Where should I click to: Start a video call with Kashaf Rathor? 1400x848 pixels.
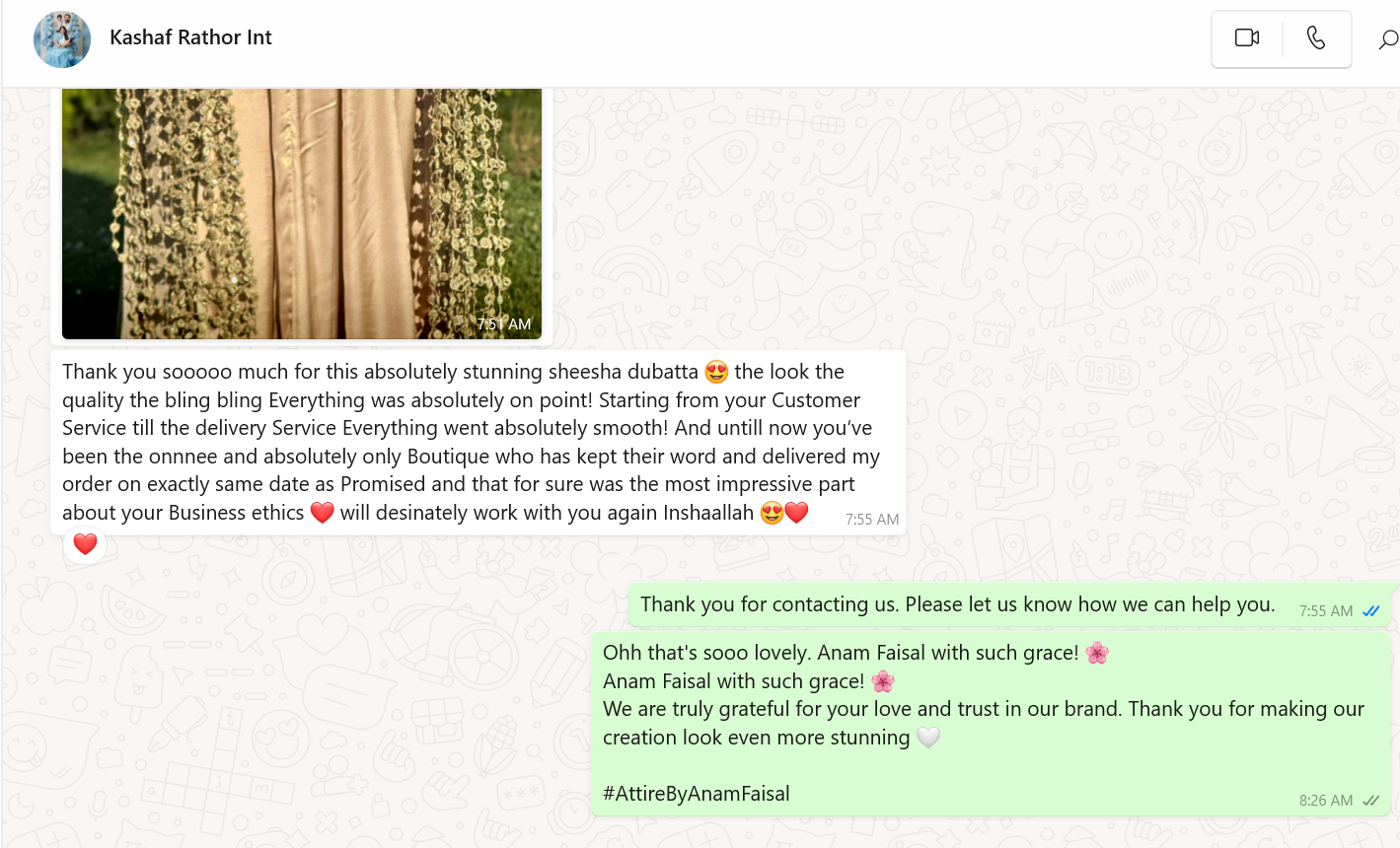1247,37
